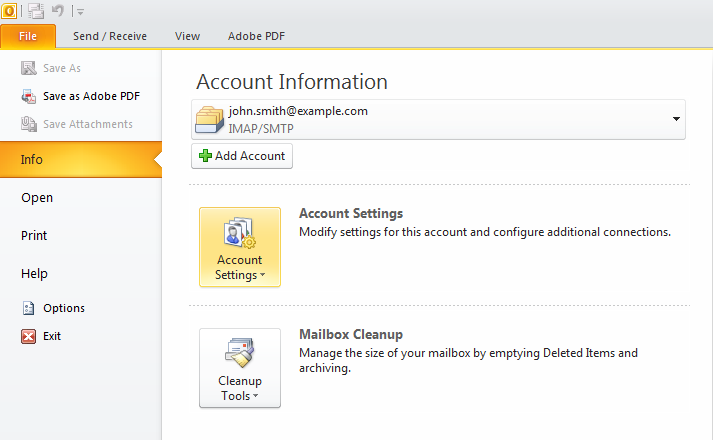
Task: Click the 'Modify settings for this account' description
Action: [x=485, y=232]
